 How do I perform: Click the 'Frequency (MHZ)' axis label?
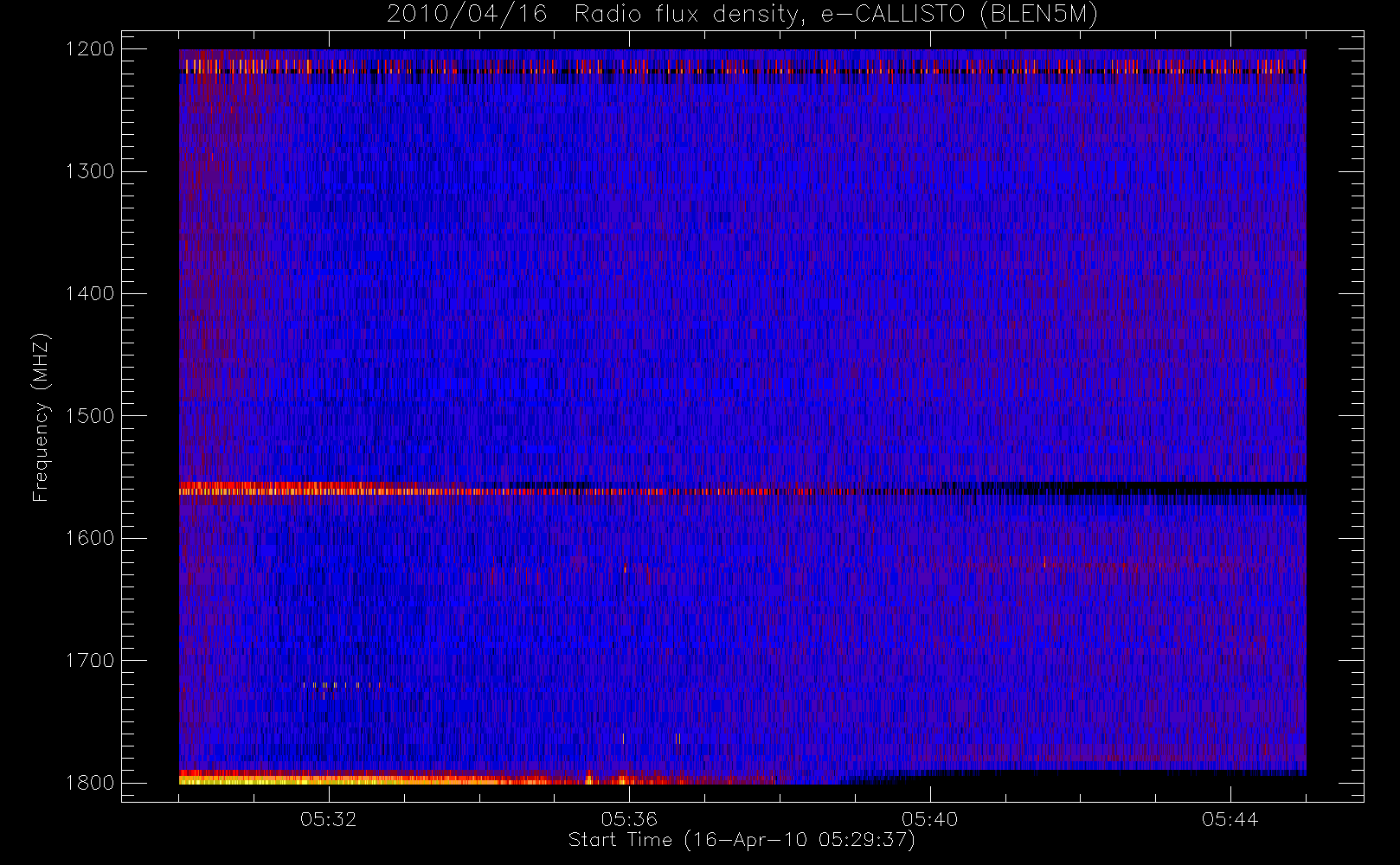click(x=41, y=417)
